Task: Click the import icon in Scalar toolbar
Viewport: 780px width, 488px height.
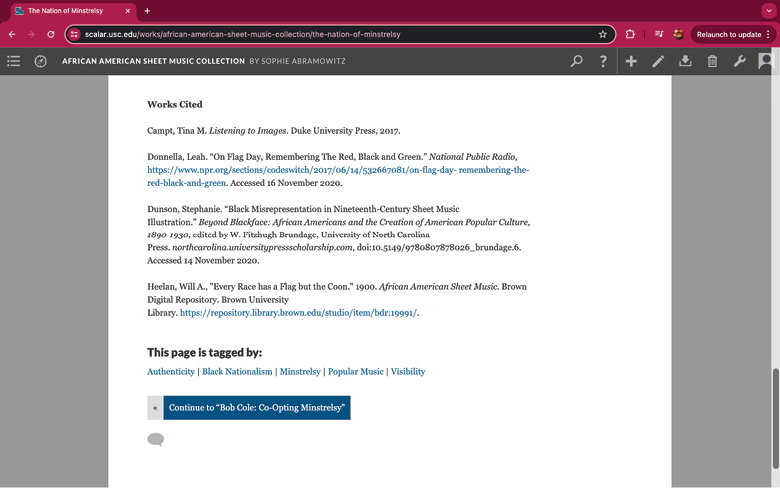Action: 685,61
